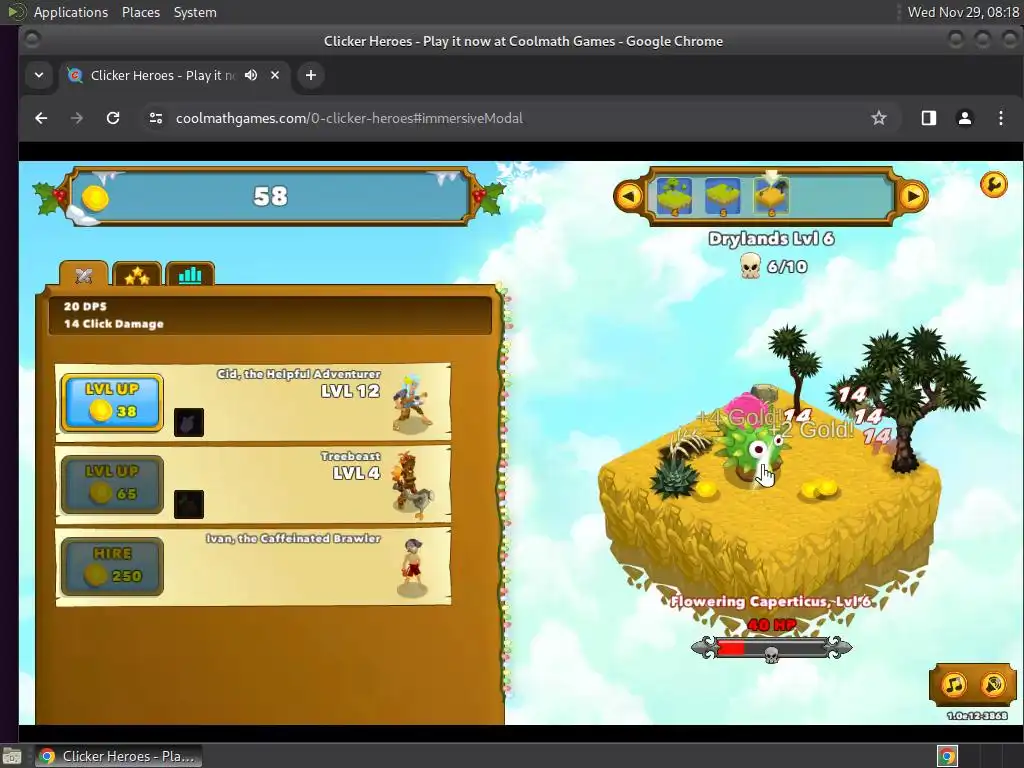Click Treebeast's locked upgrade skill icon
Image resolution: width=1024 pixels, height=768 pixels.
click(x=189, y=504)
